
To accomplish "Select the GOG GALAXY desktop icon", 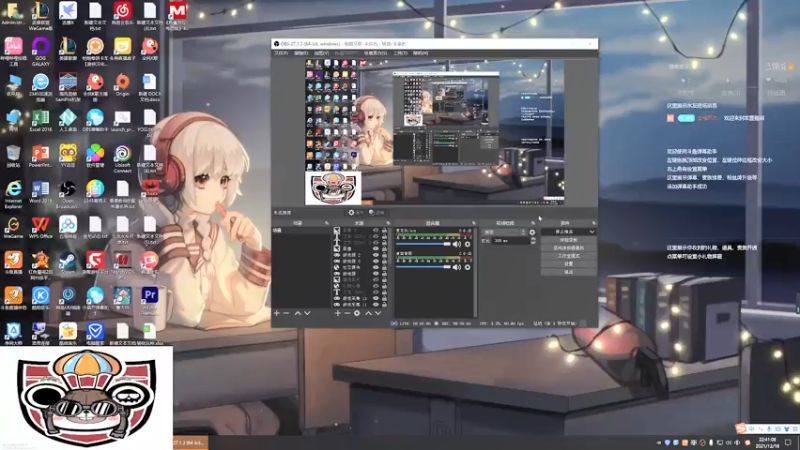I will pos(40,51).
